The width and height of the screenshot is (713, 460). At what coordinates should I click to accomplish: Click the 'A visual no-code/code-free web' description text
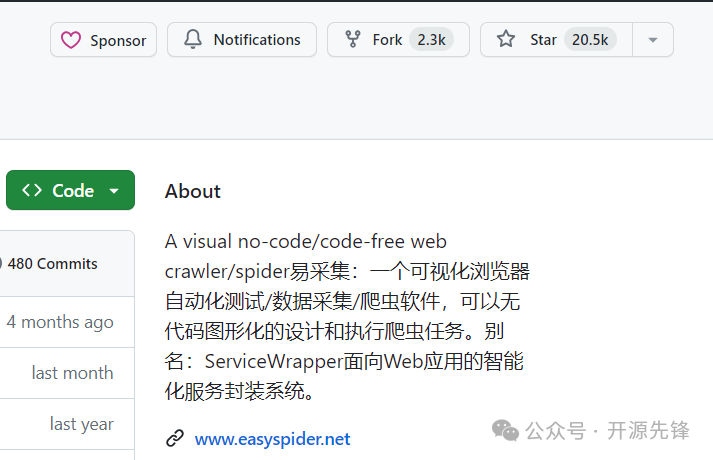[x=306, y=241]
